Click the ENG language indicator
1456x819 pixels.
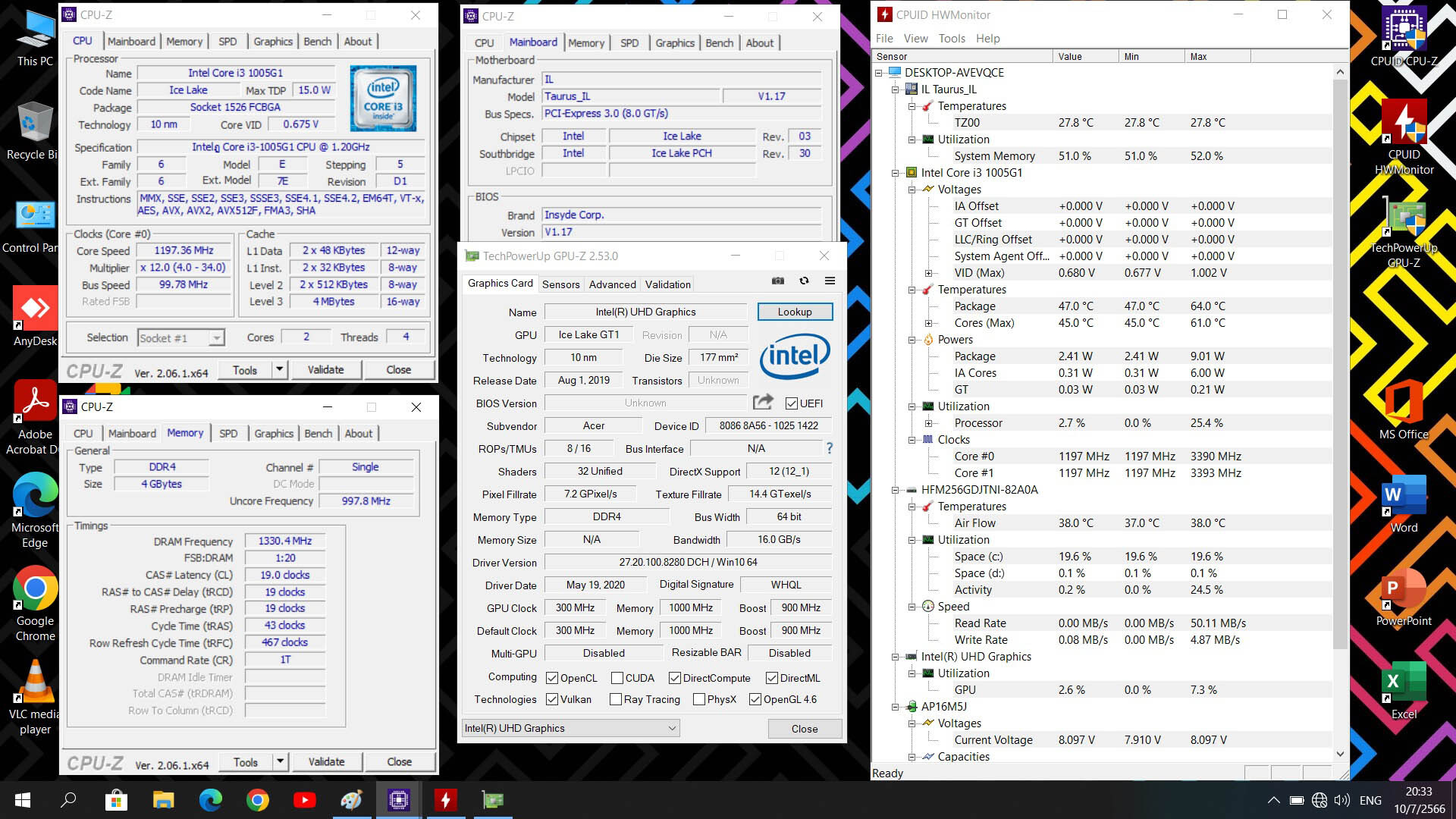click(x=1370, y=800)
